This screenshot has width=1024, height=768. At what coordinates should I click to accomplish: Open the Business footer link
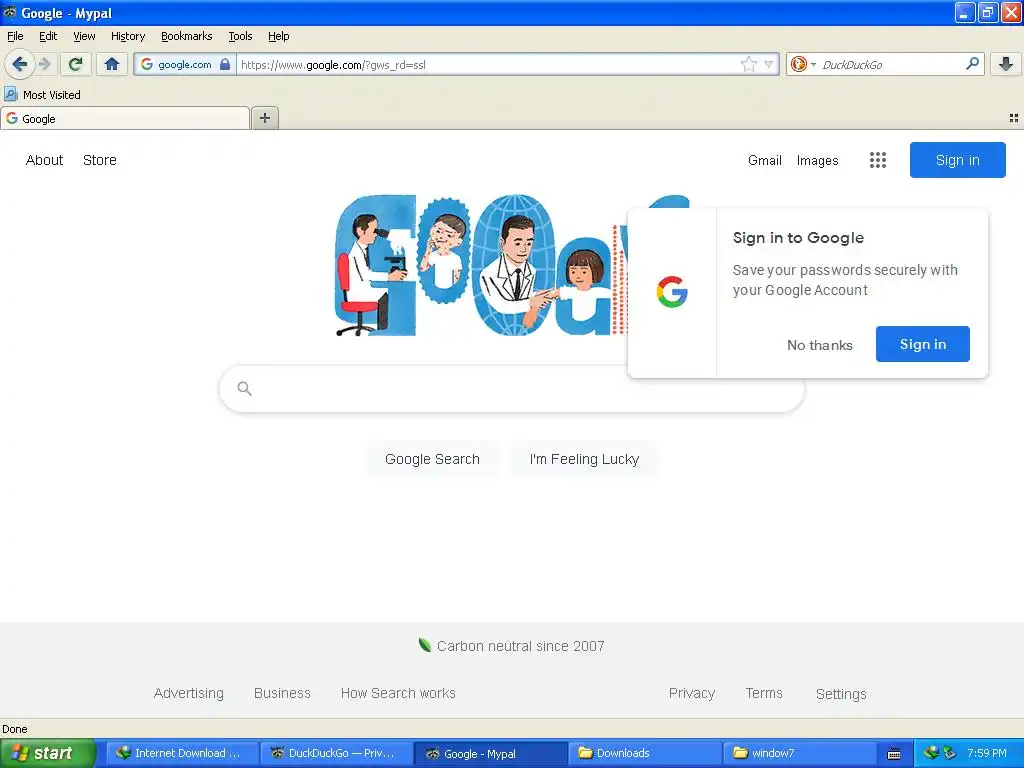(x=282, y=693)
